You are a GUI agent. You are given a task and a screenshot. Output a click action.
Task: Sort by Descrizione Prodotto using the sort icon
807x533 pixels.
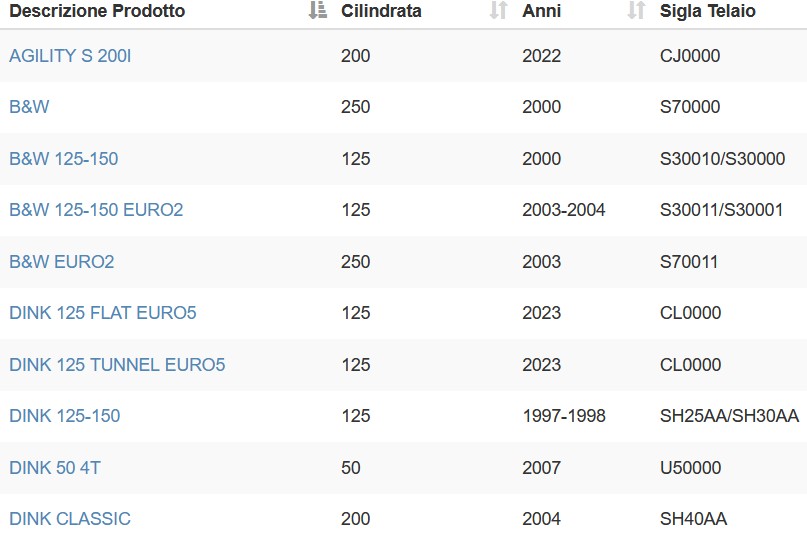coord(318,10)
